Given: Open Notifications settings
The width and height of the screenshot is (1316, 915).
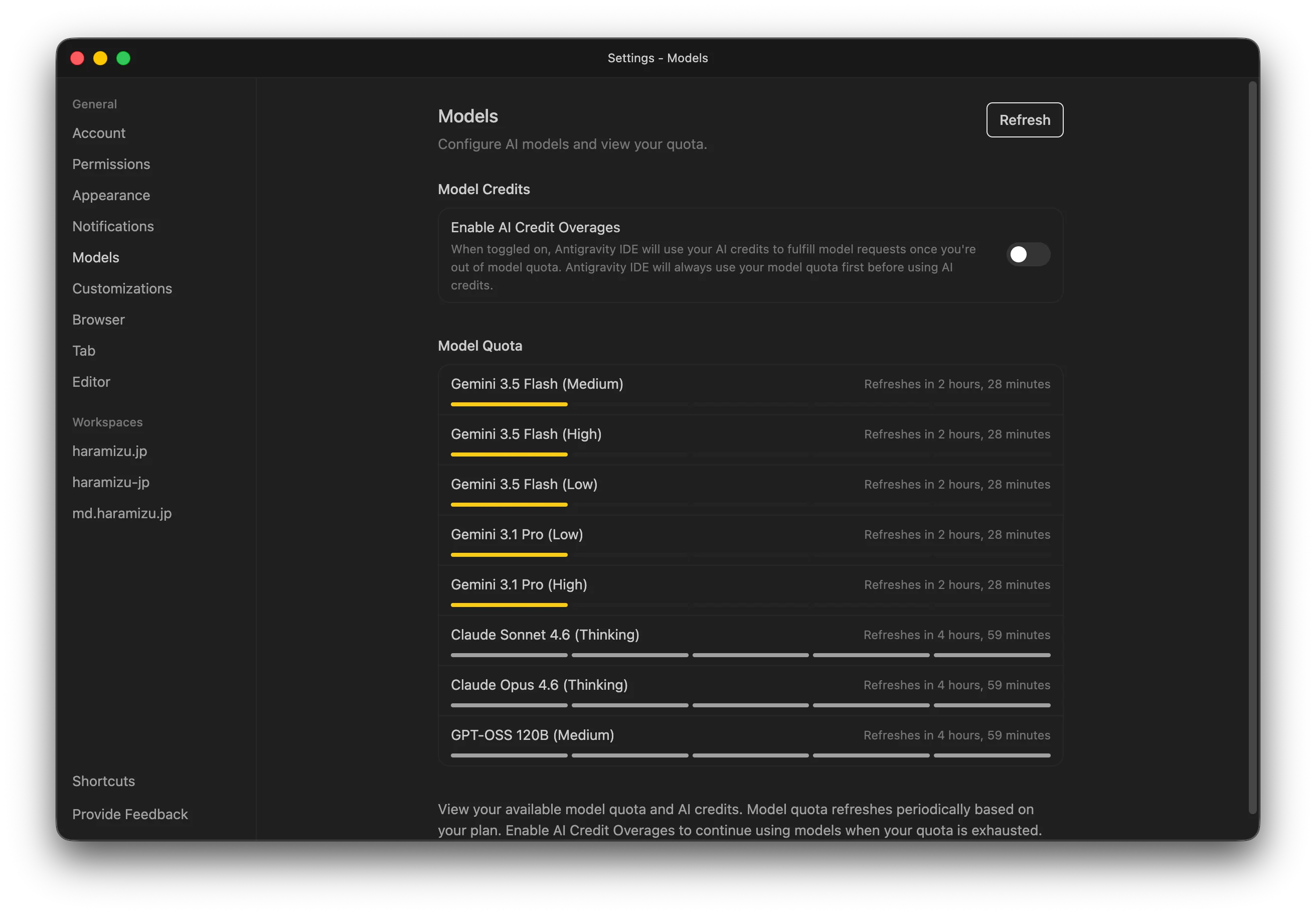Looking at the screenshot, I should (113, 226).
